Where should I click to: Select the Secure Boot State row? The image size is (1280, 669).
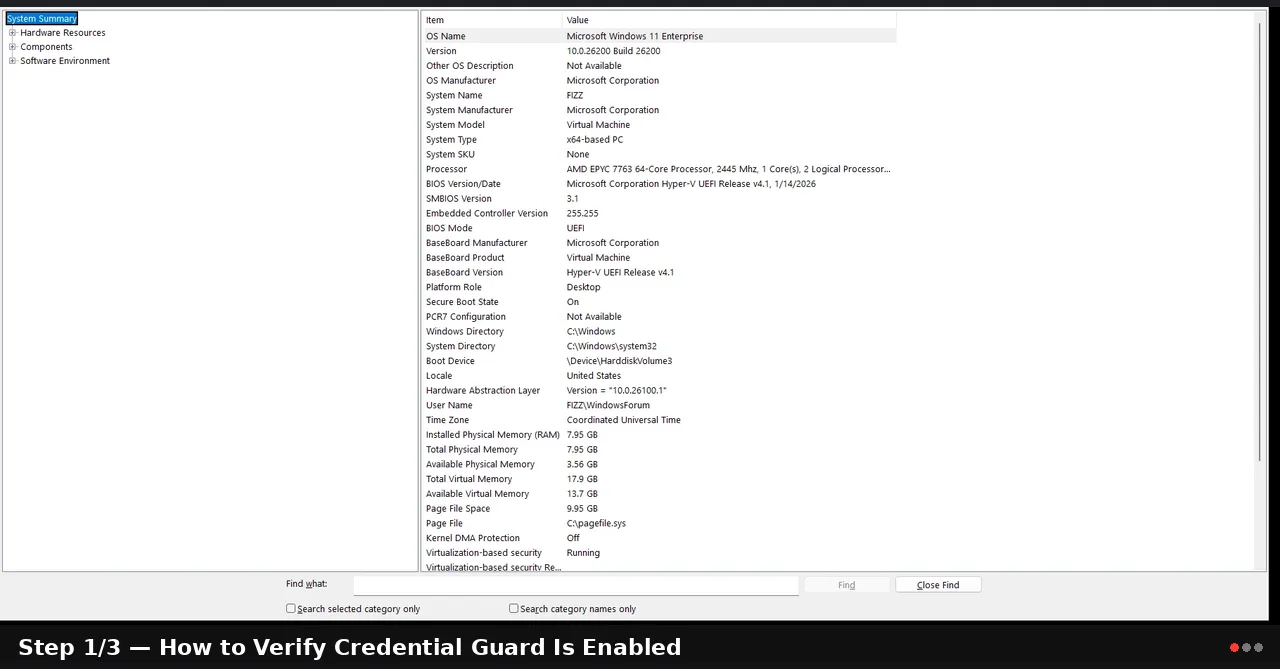[x=659, y=302]
